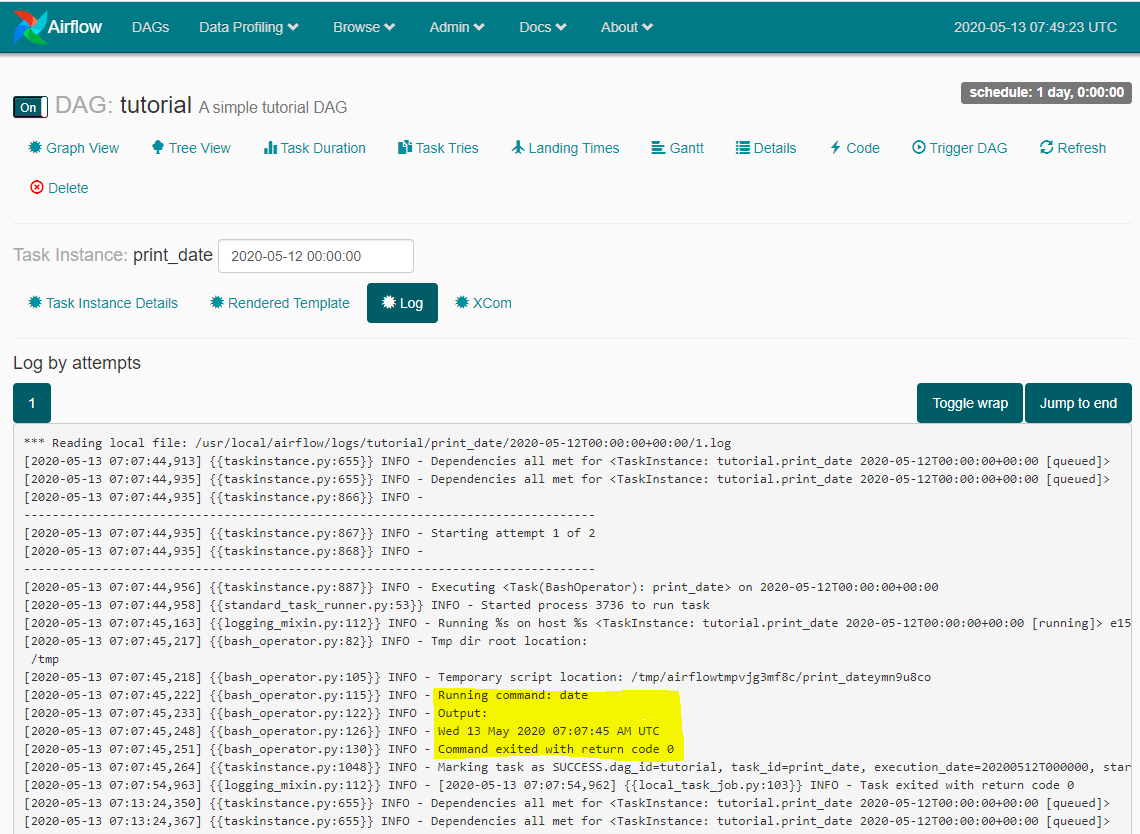Click the Tree View tree icon

(x=158, y=148)
